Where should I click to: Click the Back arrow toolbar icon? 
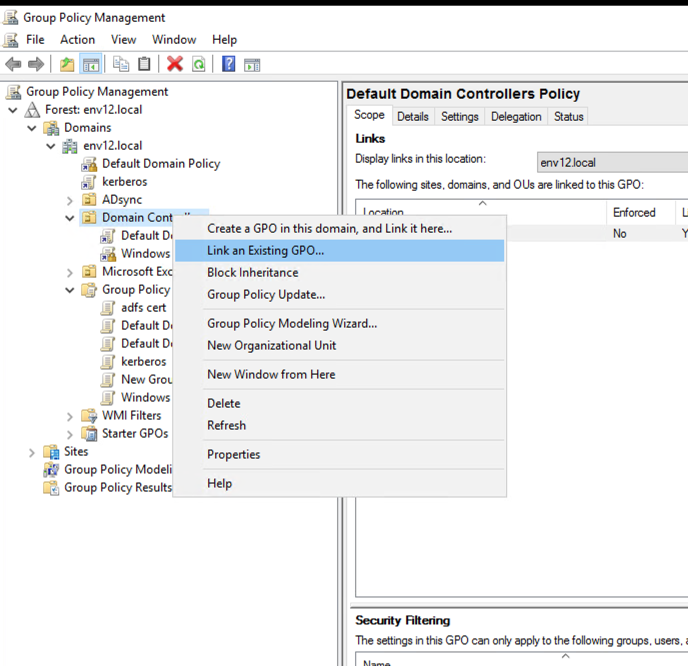[x=13, y=64]
